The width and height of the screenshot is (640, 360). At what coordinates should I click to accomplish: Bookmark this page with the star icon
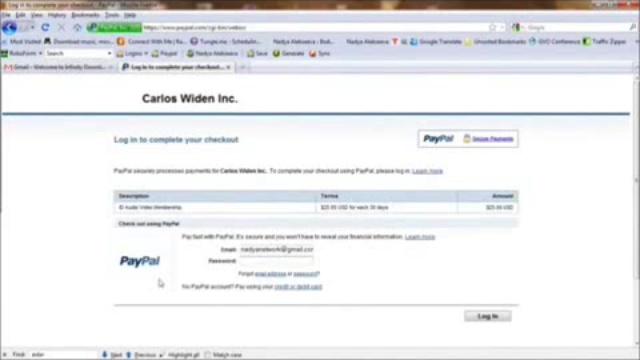coord(493,27)
